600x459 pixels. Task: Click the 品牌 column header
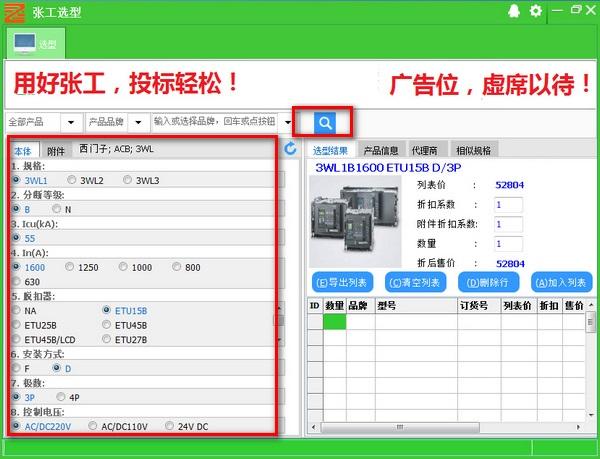360,305
